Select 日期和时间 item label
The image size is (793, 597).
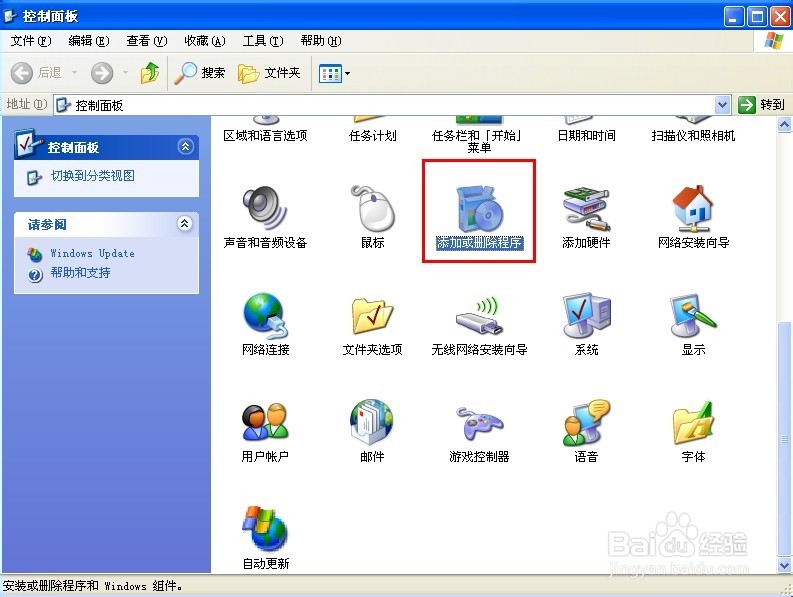tap(586, 136)
